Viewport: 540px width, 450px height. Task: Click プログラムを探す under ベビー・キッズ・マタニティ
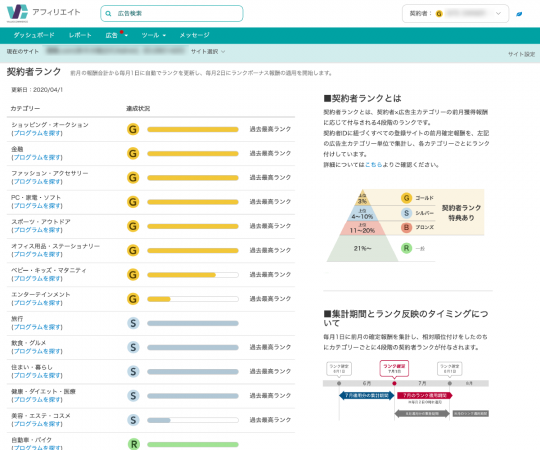[37, 278]
